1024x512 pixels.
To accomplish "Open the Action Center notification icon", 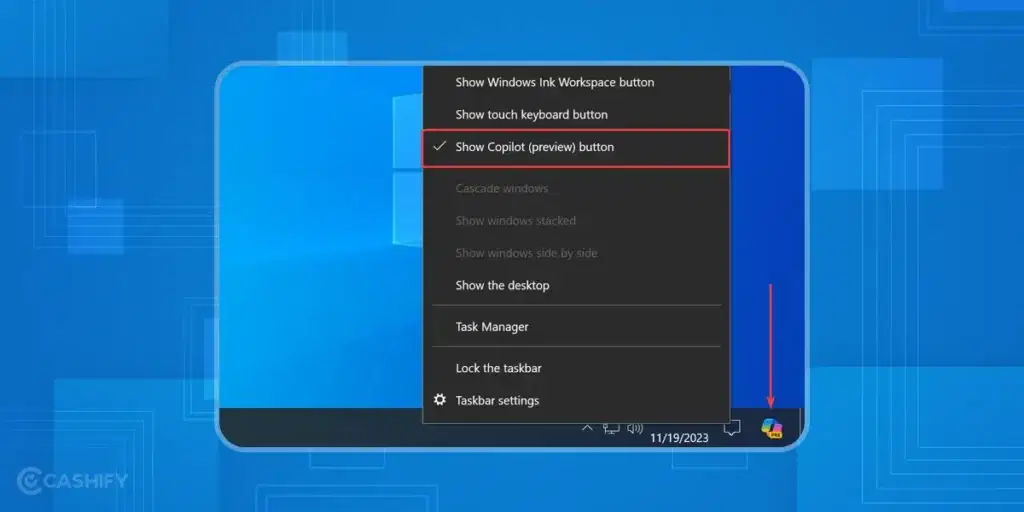I will point(732,428).
